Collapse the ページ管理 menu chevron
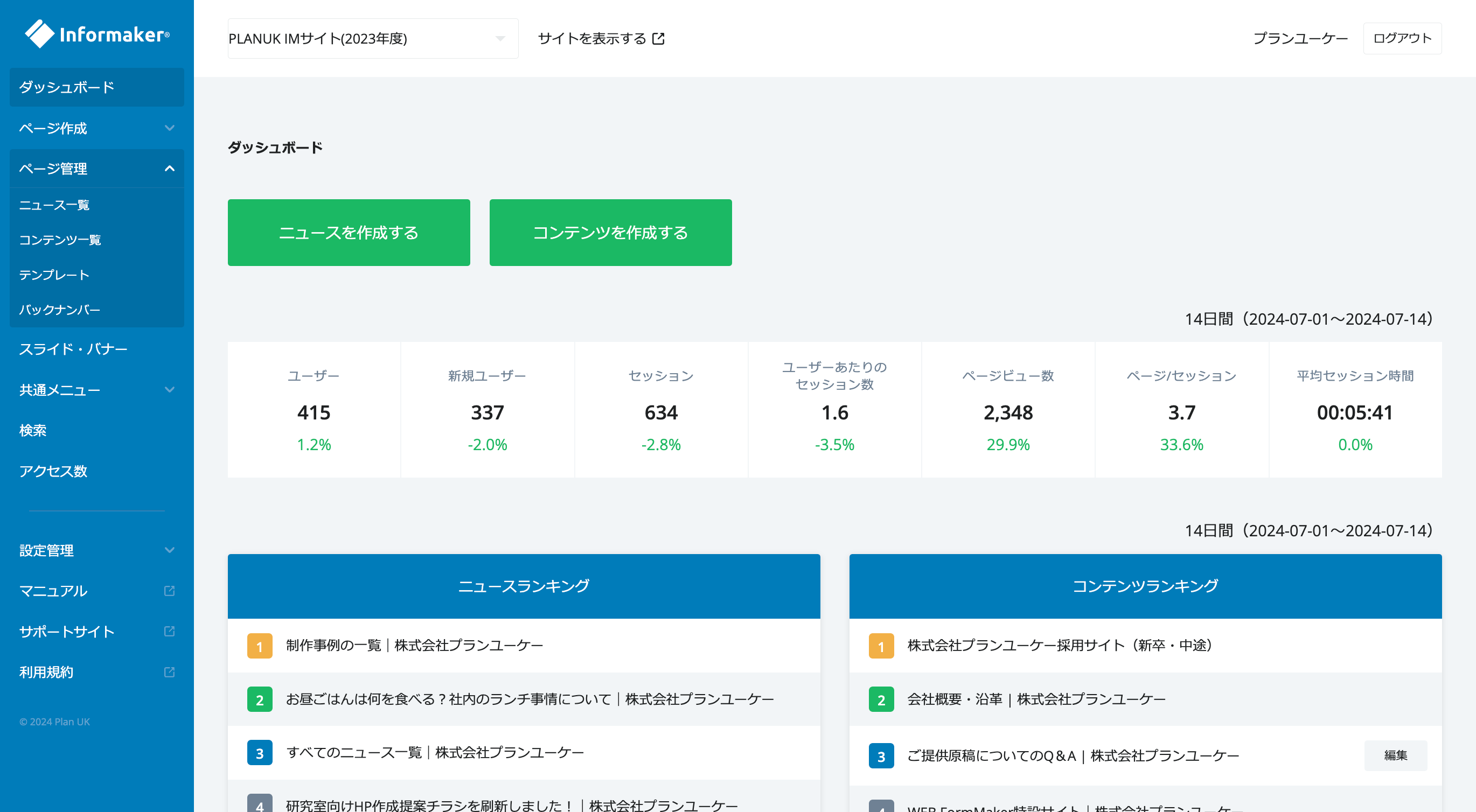1476x812 pixels. (170, 169)
